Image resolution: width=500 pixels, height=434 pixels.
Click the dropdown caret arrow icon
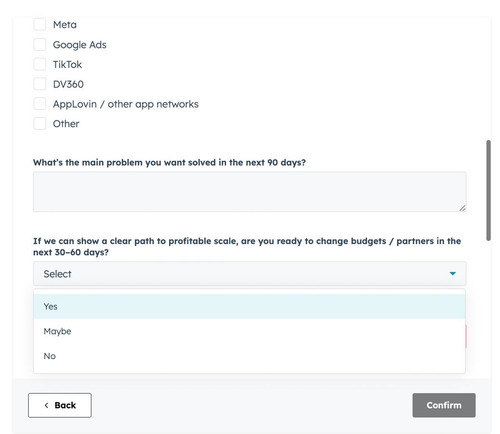coord(452,274)
